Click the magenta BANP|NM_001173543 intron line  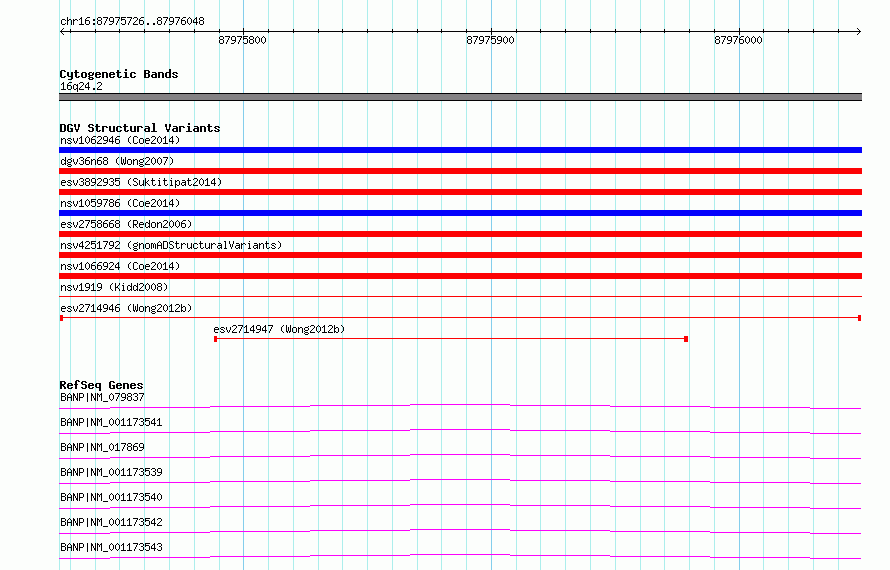point(460,555)
